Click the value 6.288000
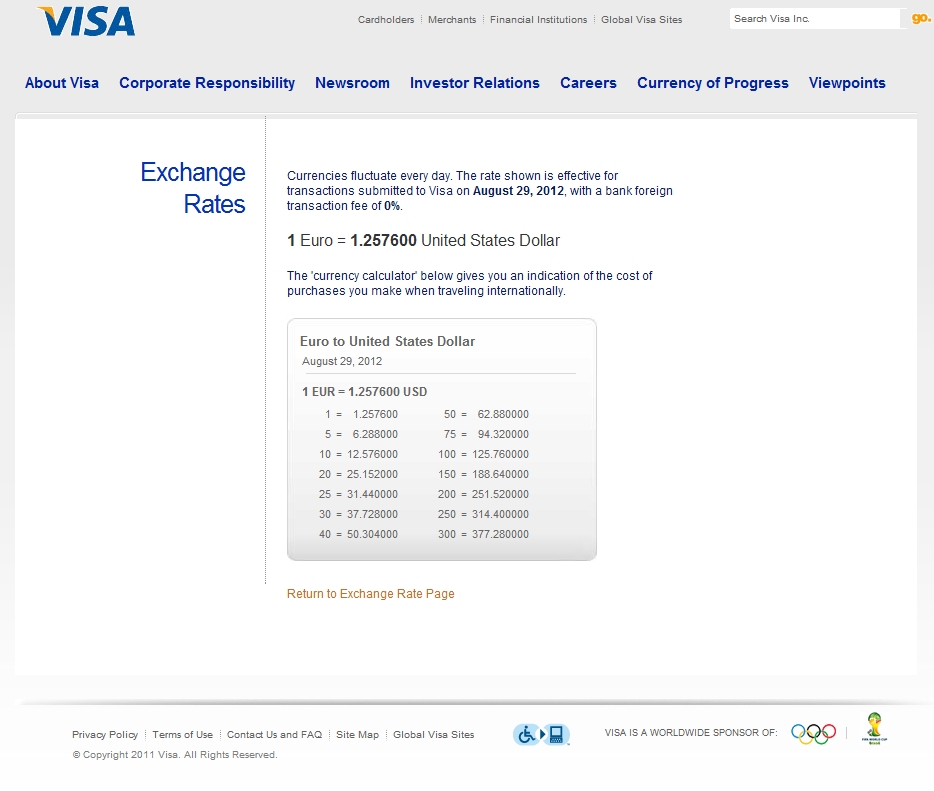 tap(375, 434)
